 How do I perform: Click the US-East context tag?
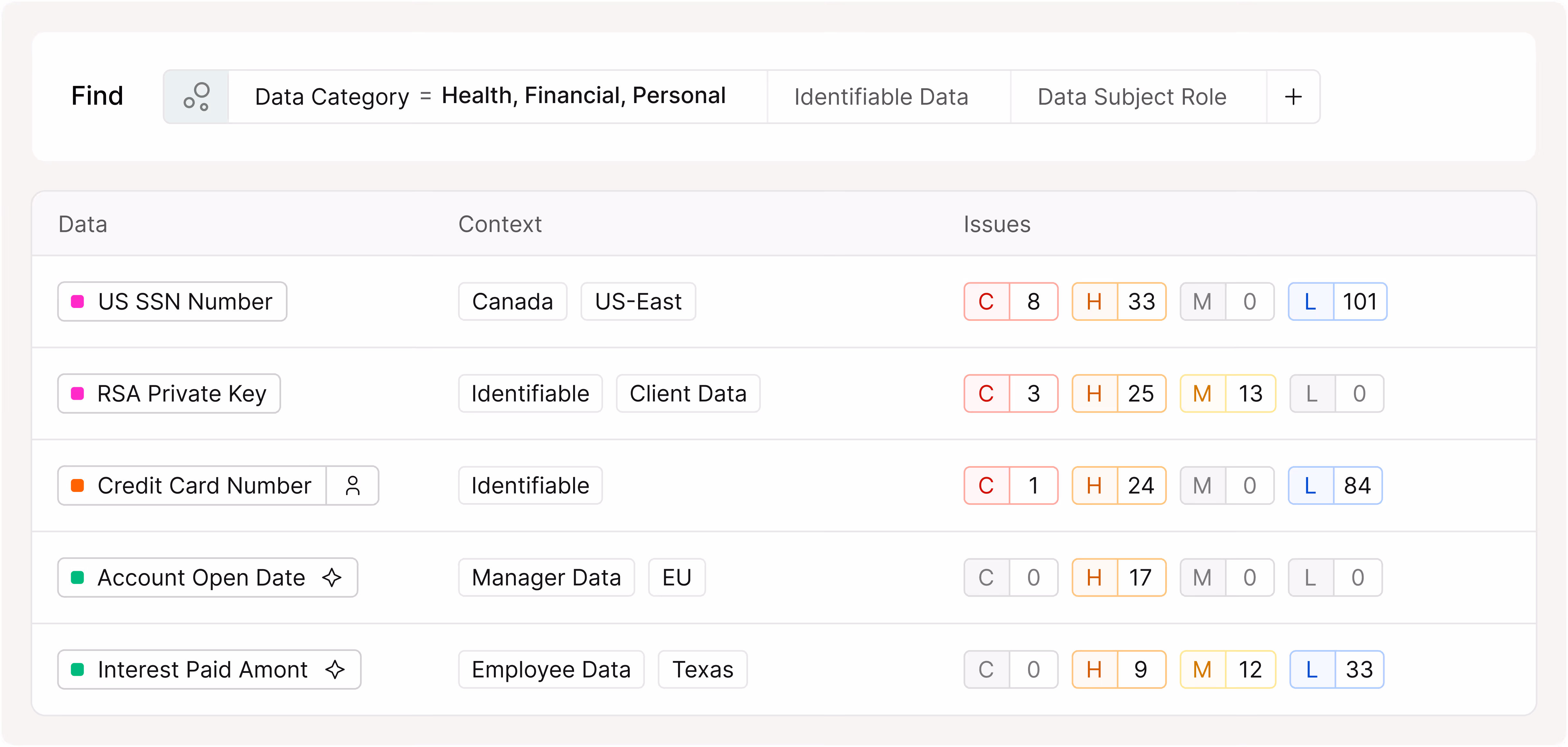[x=638, y=302]
